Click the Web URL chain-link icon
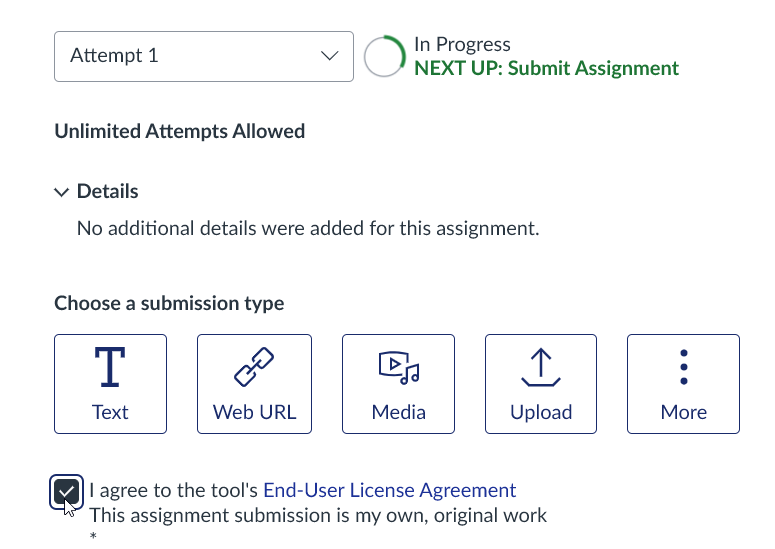775x549 pixels. coord(254,368)
